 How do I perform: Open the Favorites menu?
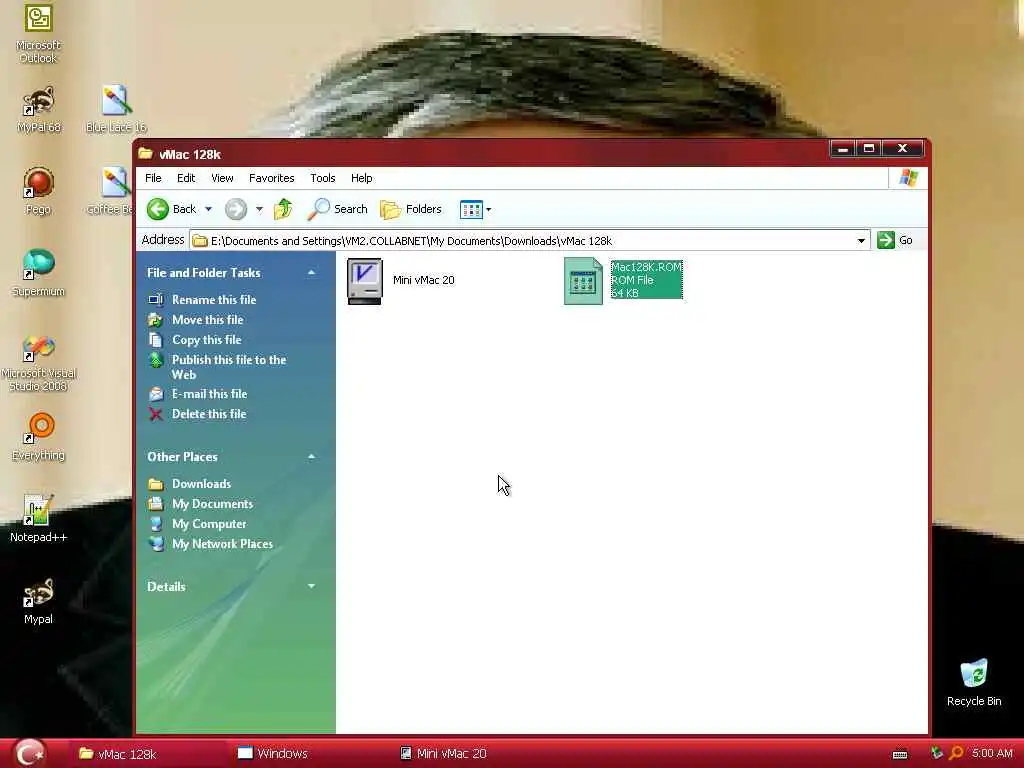click(272, 178)
